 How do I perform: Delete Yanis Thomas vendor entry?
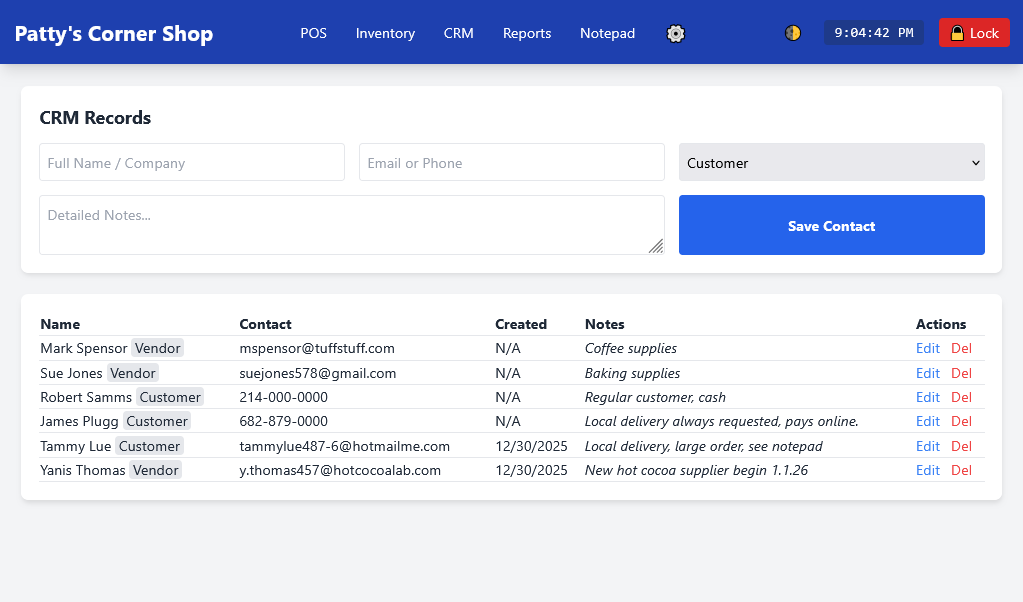point(961,470)
